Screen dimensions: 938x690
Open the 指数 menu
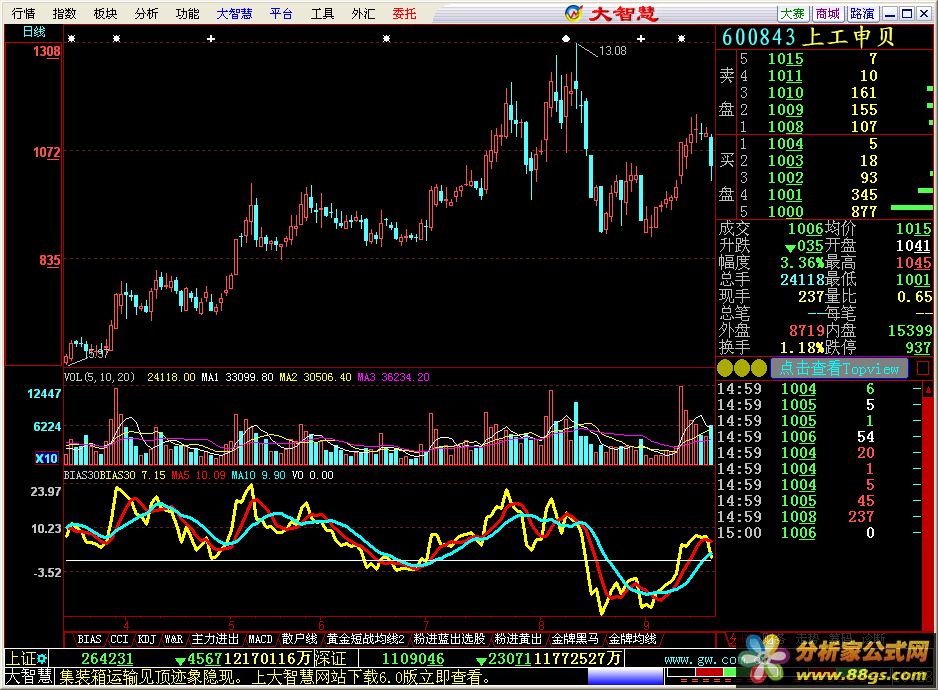click(65, 13)
